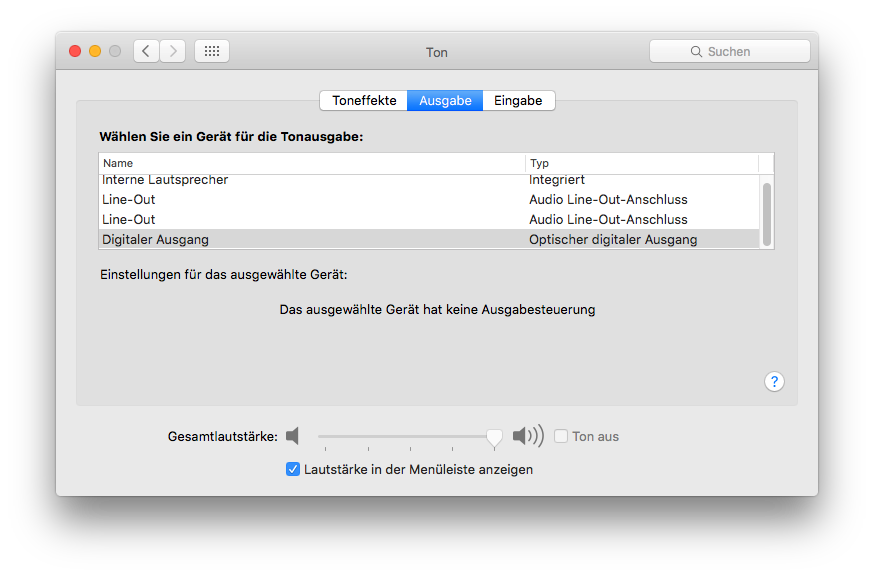Open the help question mark button

(775, 381)
